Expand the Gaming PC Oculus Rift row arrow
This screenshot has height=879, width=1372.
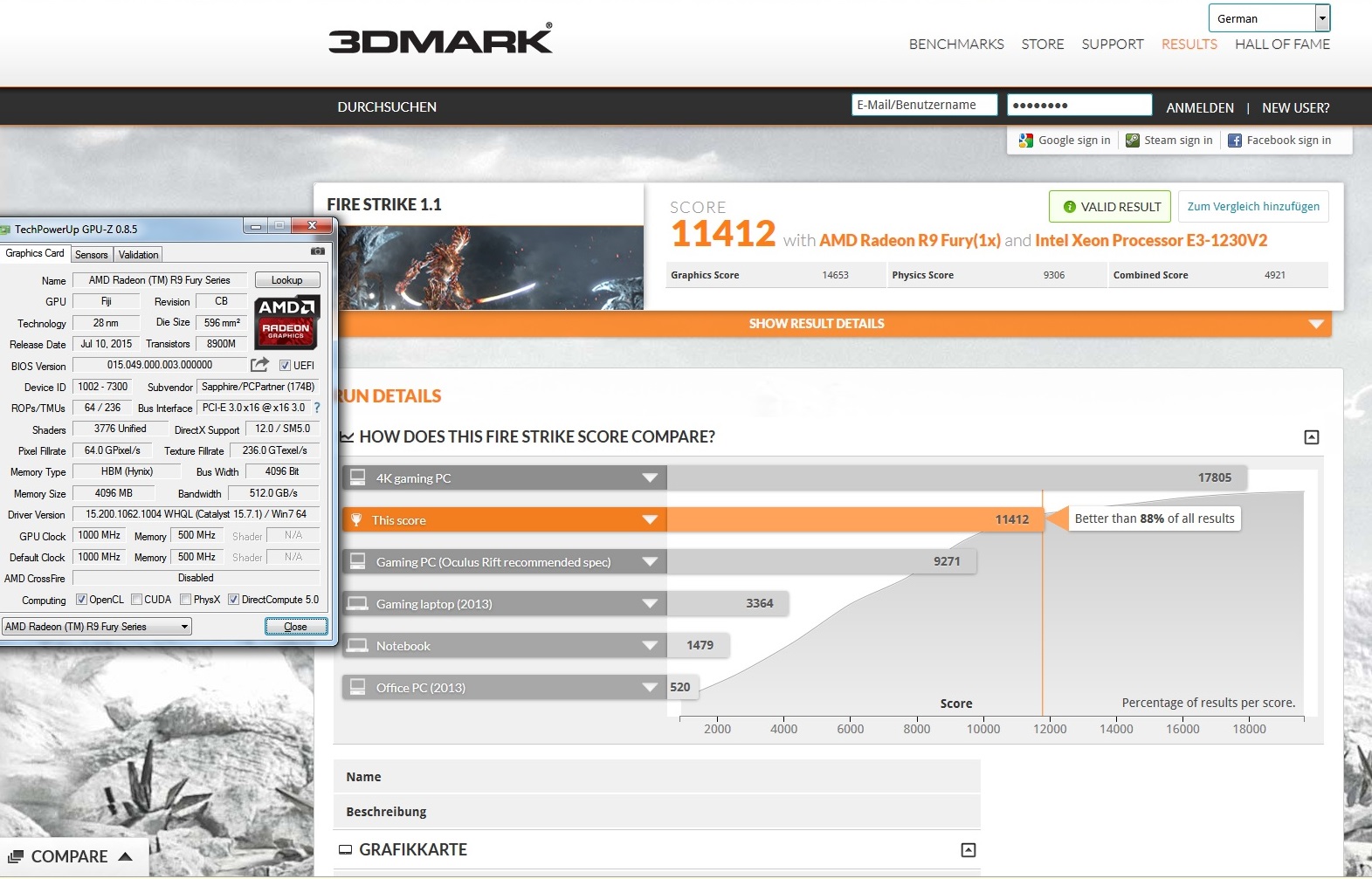(x=649, y=561)
